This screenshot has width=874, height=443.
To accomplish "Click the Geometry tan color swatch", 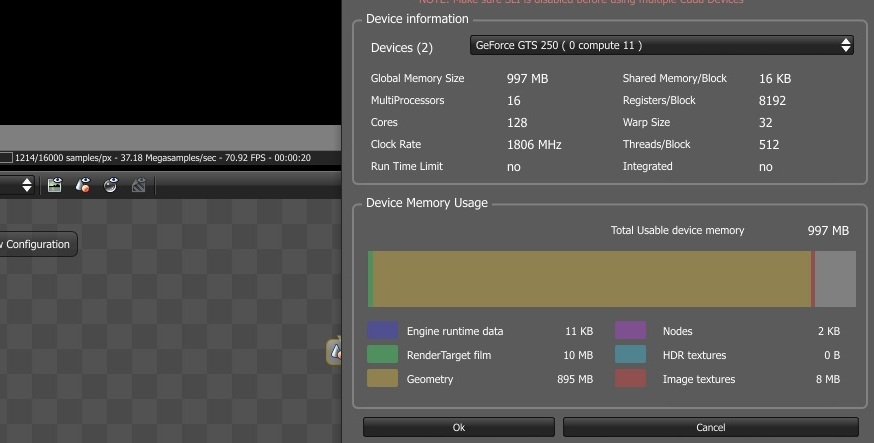I will pos(382,378).
